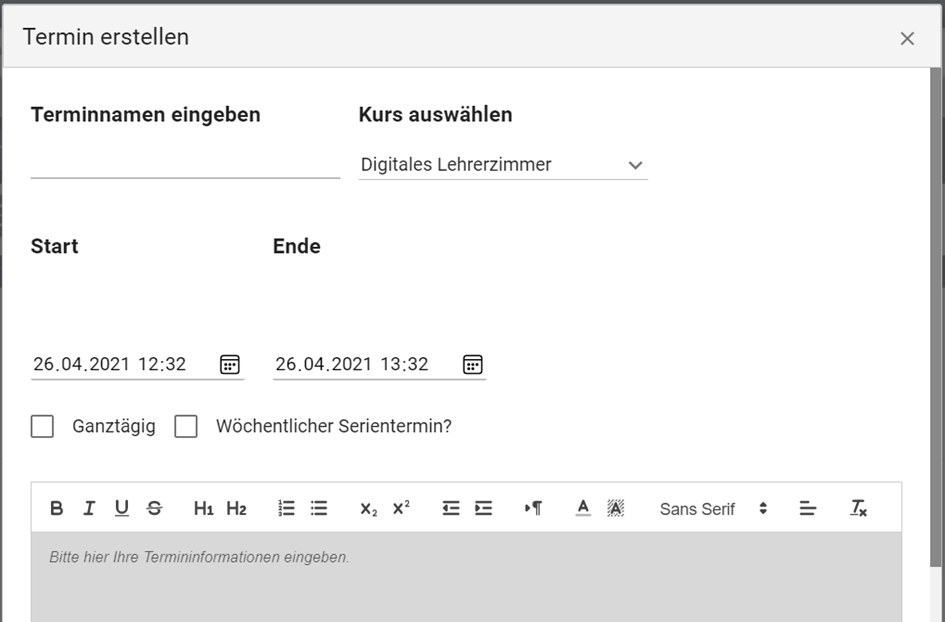Screen dimensions: 945x622
Task: Open the Start date calendar picker
Action: [230, 365]
